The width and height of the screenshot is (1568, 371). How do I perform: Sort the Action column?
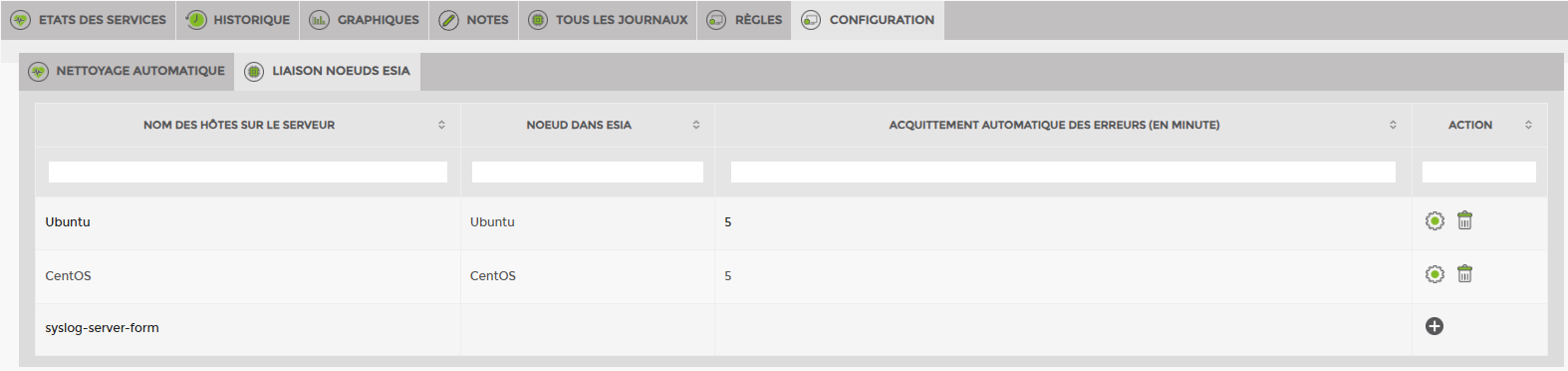click(1528, 125)
